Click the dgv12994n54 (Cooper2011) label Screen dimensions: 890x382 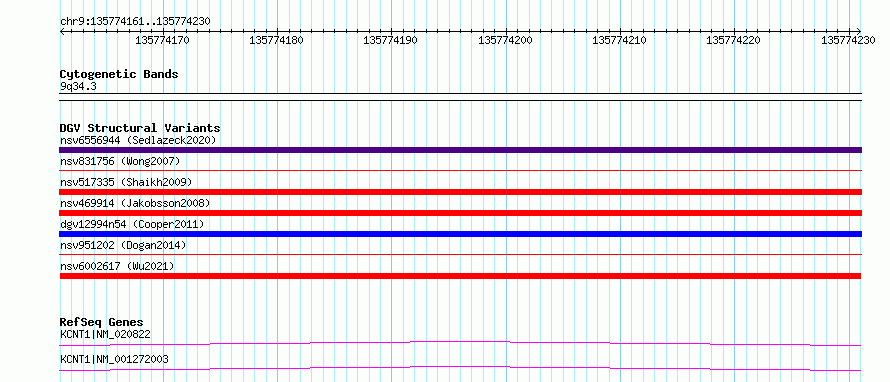click(x=132, y=224)
